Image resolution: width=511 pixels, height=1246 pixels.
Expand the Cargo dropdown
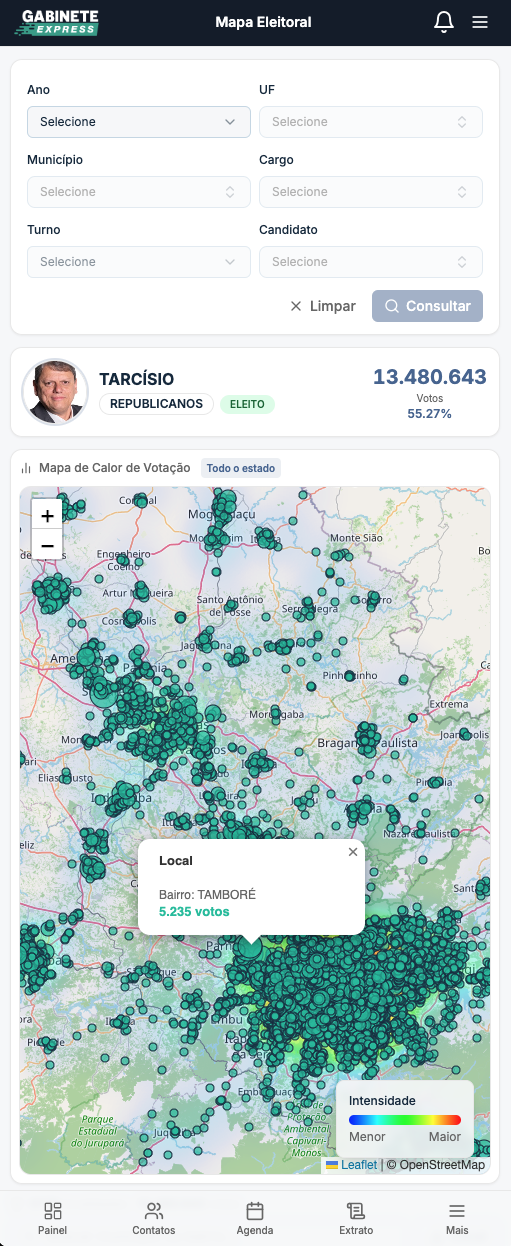point(371,192)
